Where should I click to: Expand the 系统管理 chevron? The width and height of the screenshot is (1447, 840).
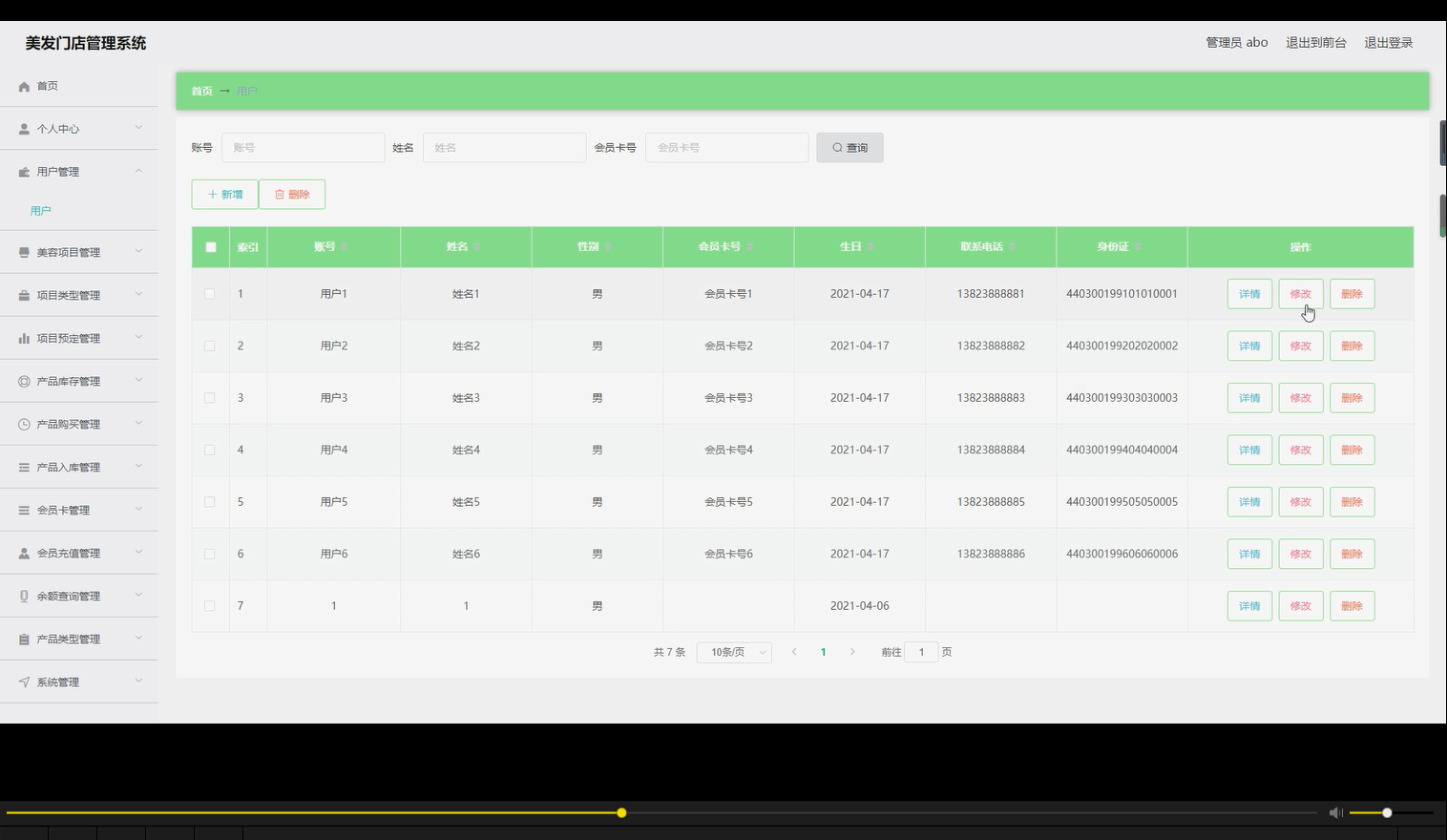tap(138, 681)
